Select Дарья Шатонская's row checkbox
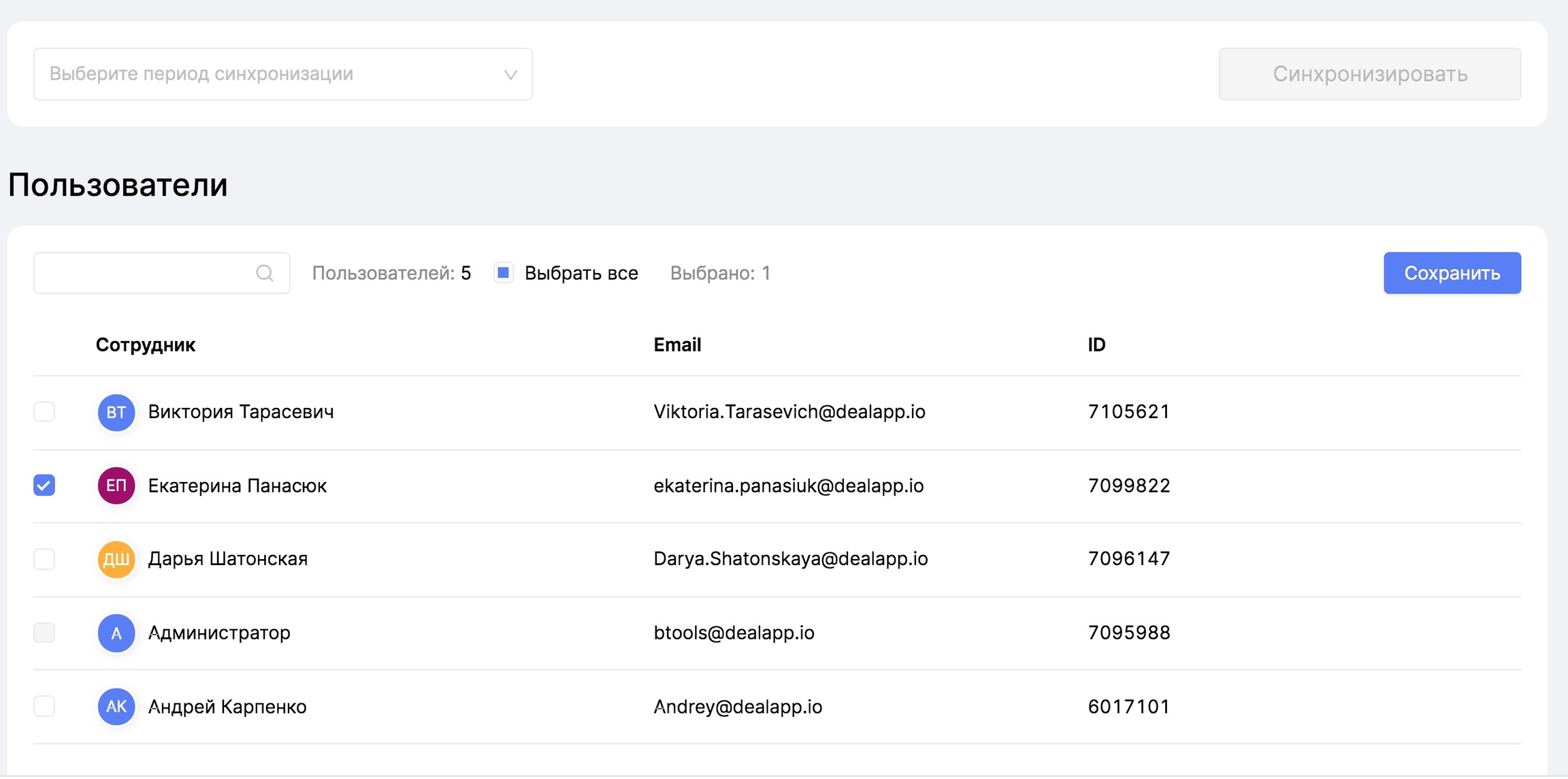Image resolution: width=1568 pixels, height=779 pixels. coord(44,559)
